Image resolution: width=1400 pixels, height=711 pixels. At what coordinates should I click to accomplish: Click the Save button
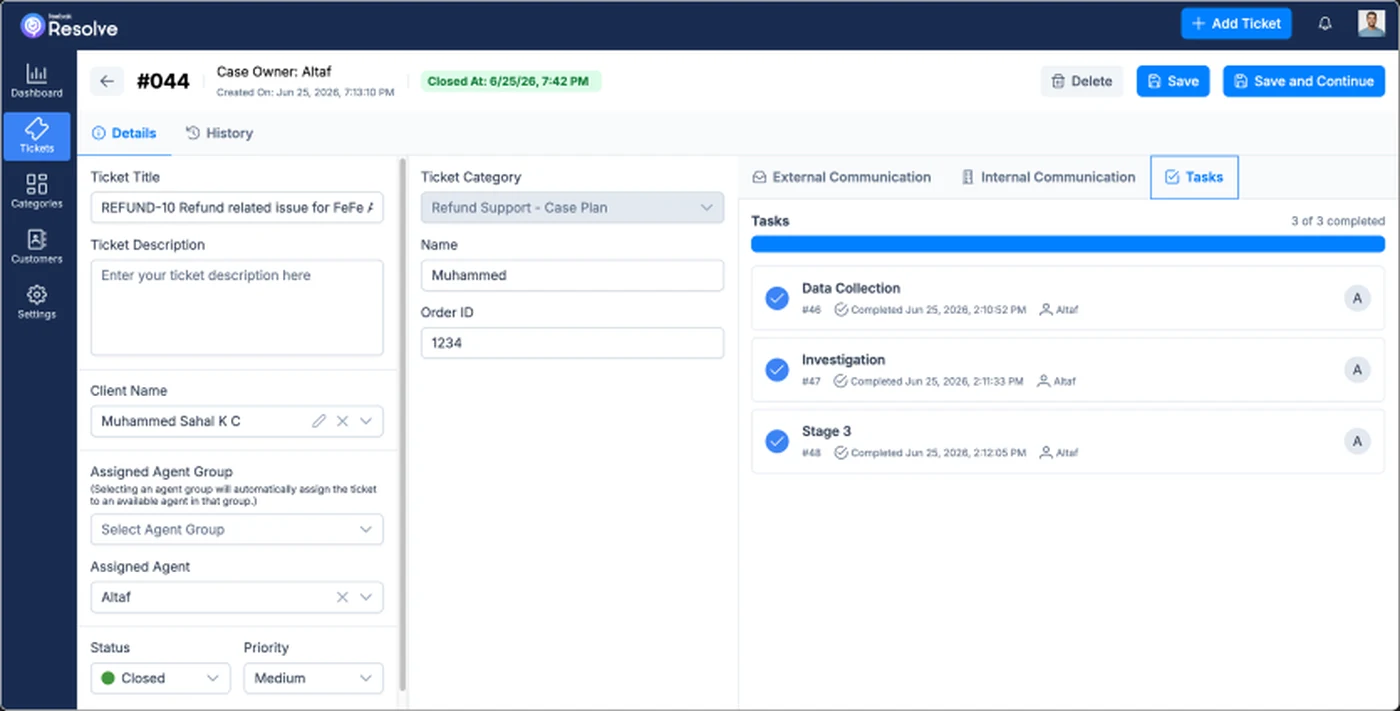coord(1173,81)
